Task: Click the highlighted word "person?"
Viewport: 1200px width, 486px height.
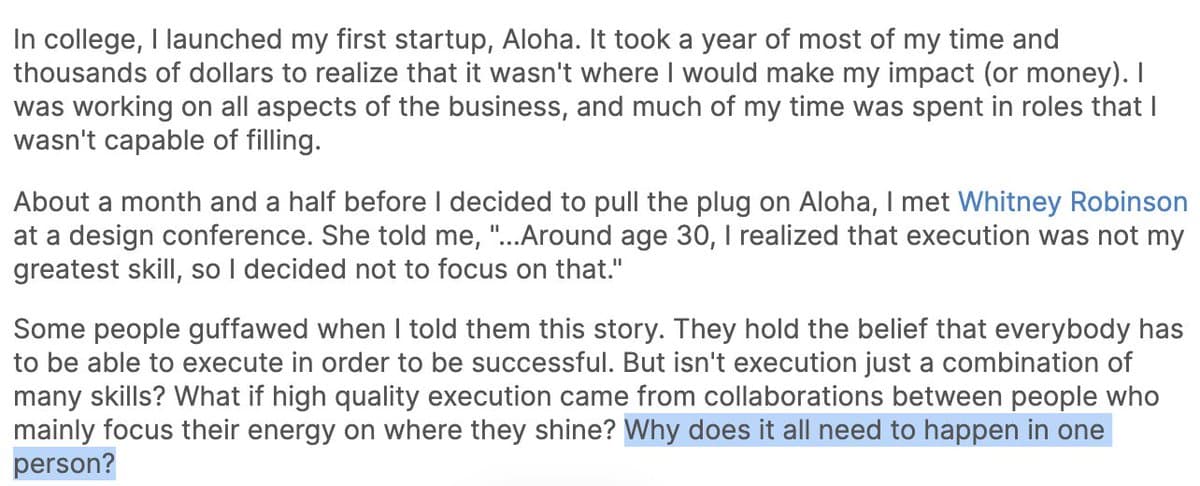Action: tap(64, 465)
